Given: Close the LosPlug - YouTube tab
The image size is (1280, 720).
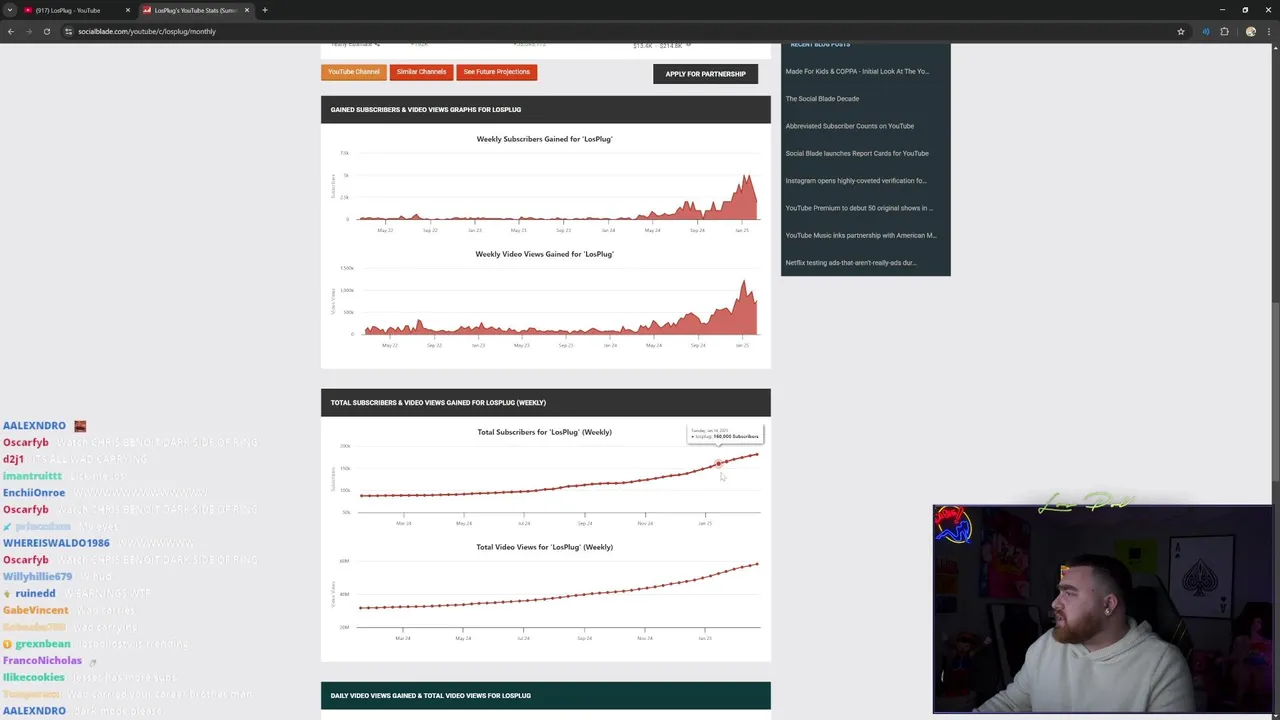Looking at the screenshot, I should 127,10.
